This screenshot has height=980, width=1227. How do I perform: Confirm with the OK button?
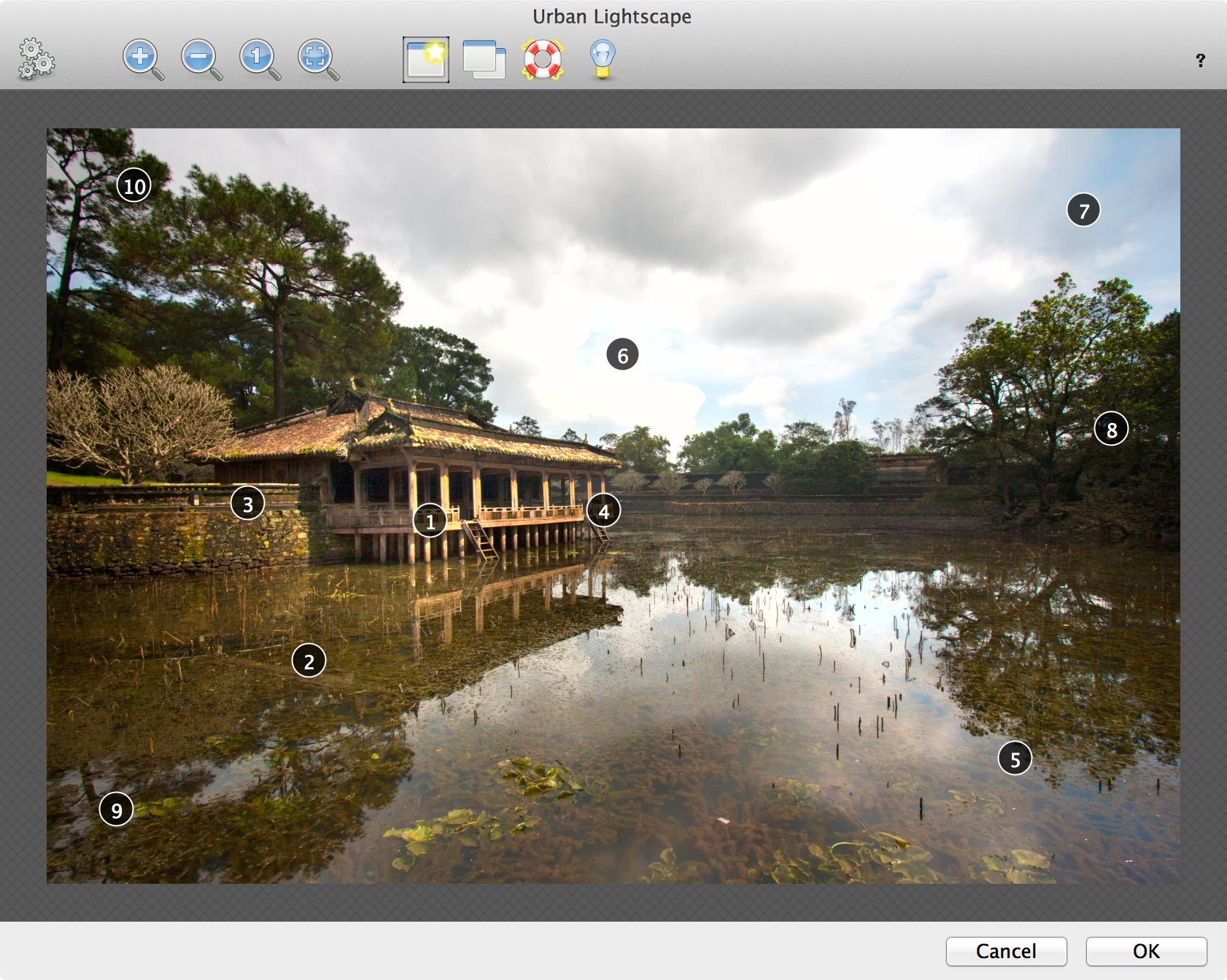1145,951
